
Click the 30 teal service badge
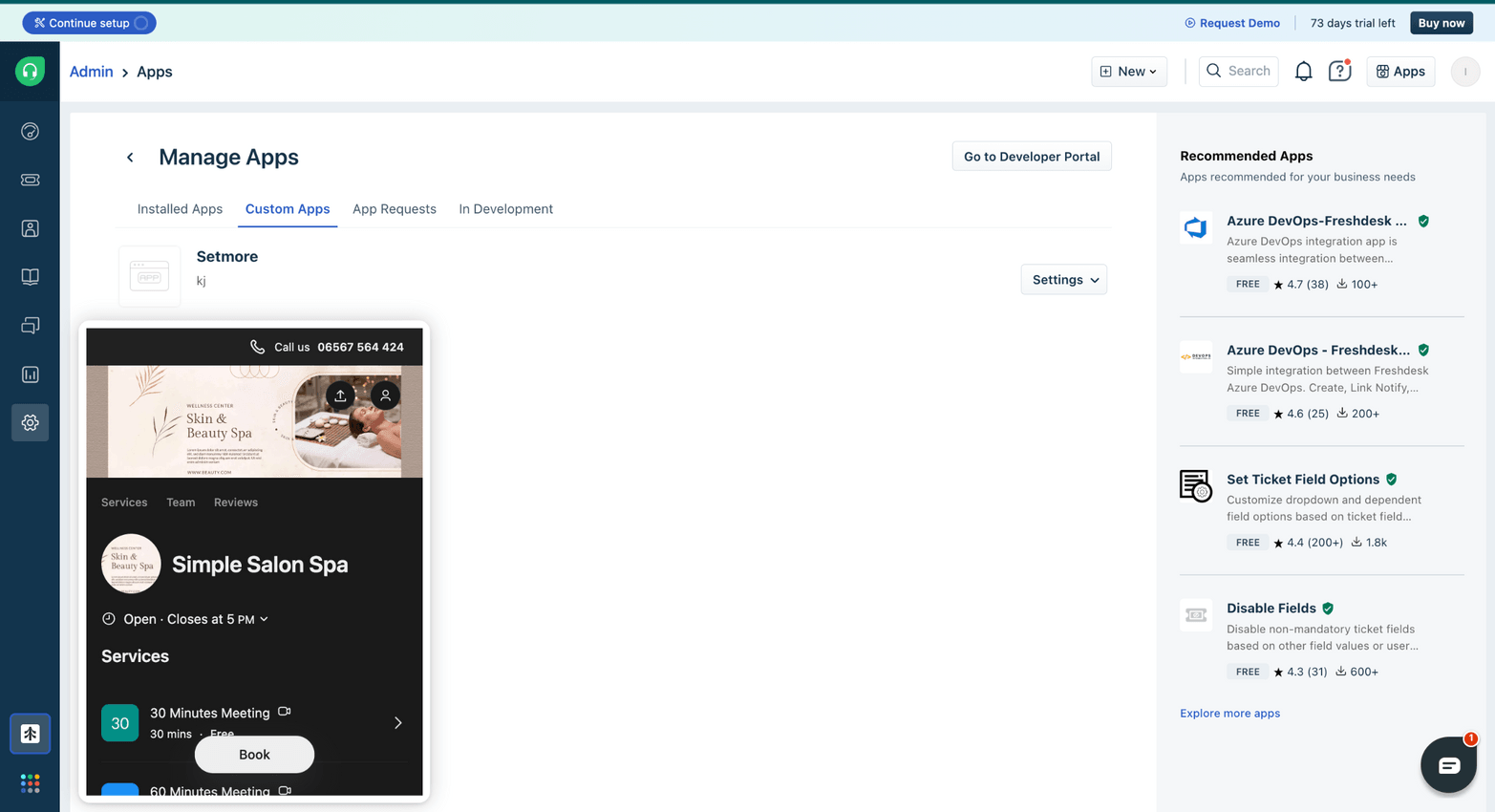(120, 723)
